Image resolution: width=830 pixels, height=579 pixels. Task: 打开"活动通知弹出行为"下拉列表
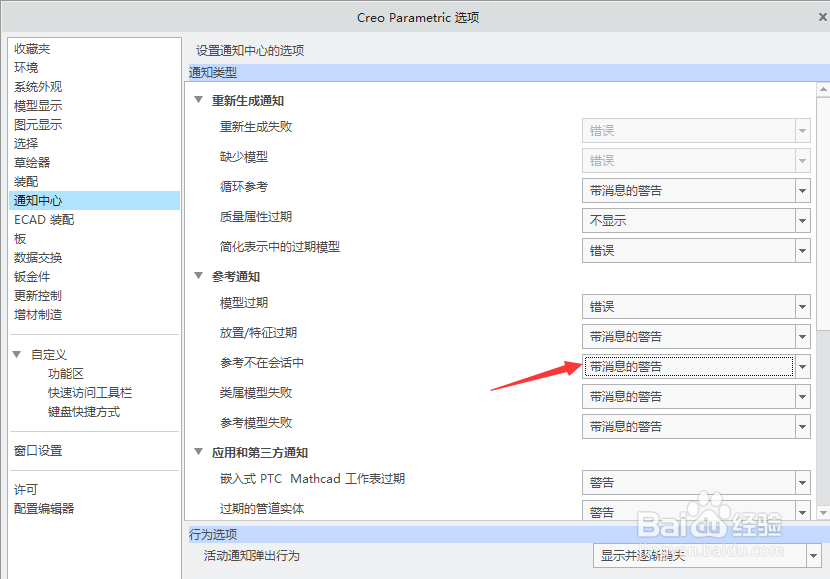pyautogui.click(x=814, y=555)
